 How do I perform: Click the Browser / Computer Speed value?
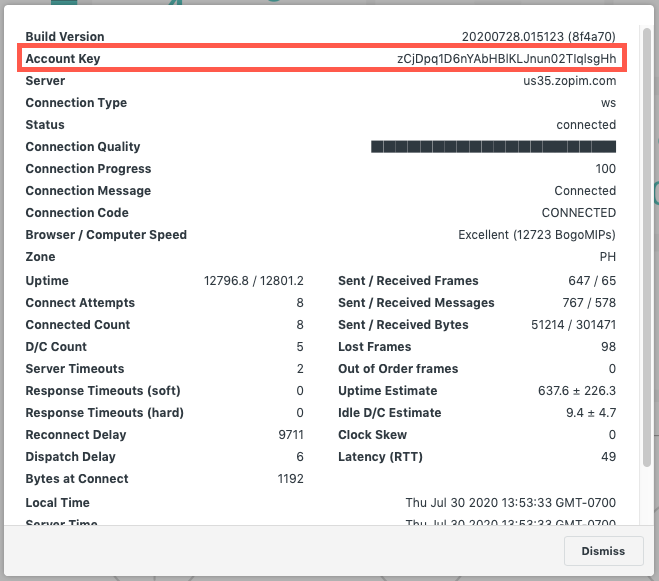click(x=537, y=235)
